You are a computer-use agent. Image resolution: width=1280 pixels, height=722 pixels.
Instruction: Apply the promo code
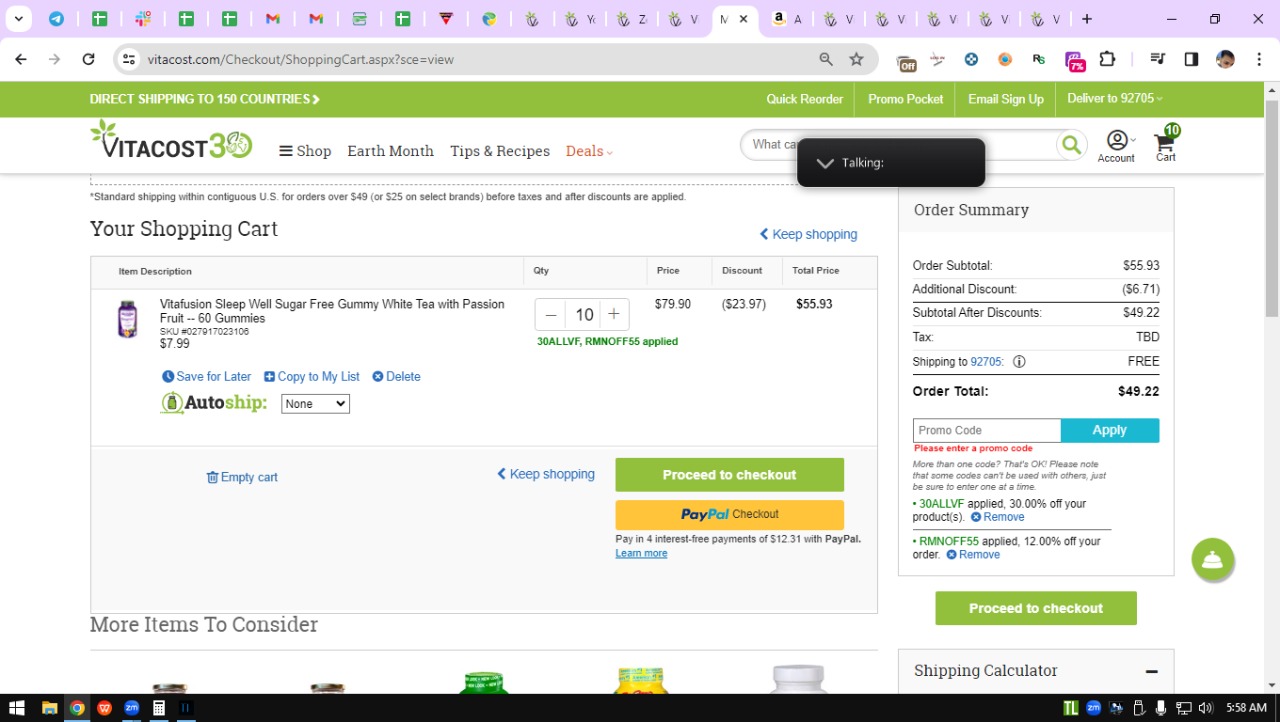(x=1110, y=430)
